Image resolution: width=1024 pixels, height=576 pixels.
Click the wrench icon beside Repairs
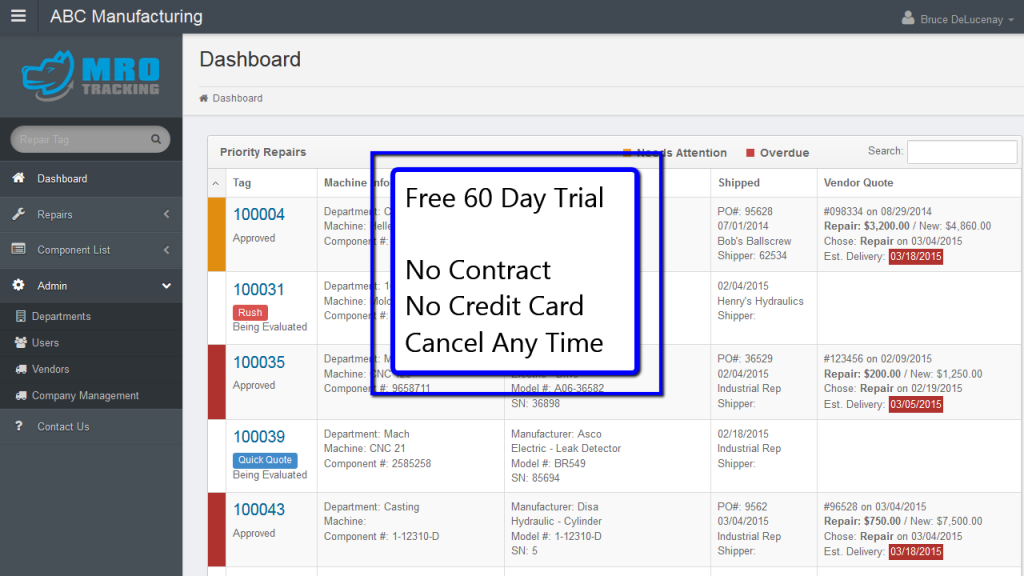click(17, 213)
